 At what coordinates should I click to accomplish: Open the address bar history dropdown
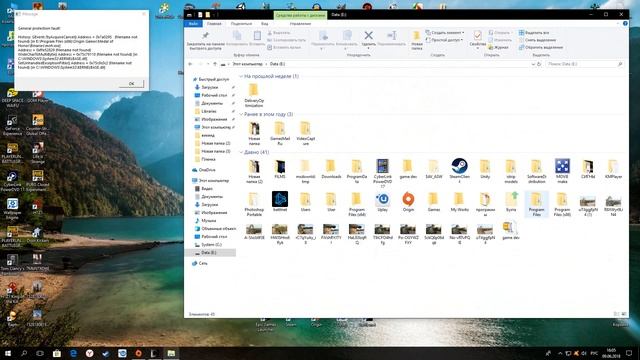click(x=533, y=64)
